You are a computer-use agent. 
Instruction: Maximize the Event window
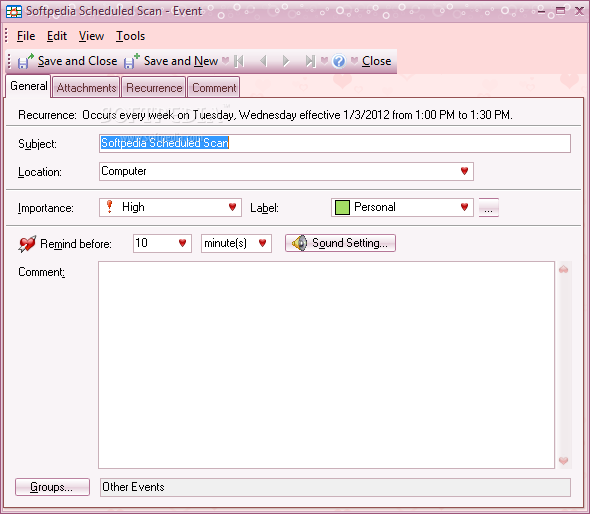[x=560, y=11]
